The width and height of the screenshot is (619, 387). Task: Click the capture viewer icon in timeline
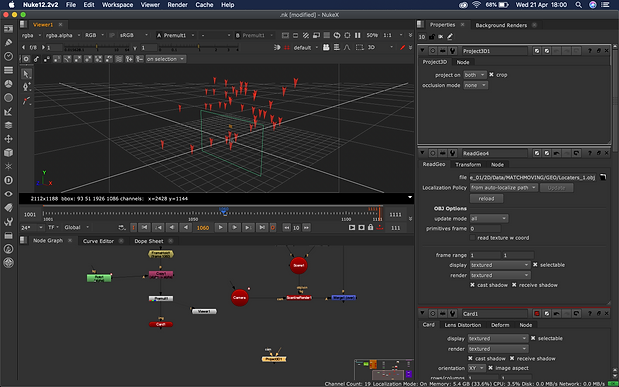pos(361,227)
